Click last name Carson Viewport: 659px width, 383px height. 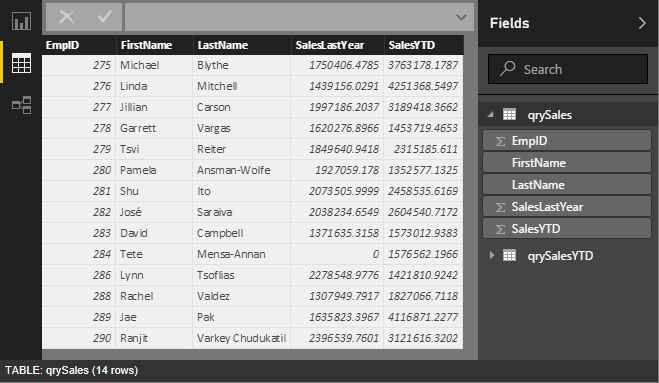coord(214,107)
